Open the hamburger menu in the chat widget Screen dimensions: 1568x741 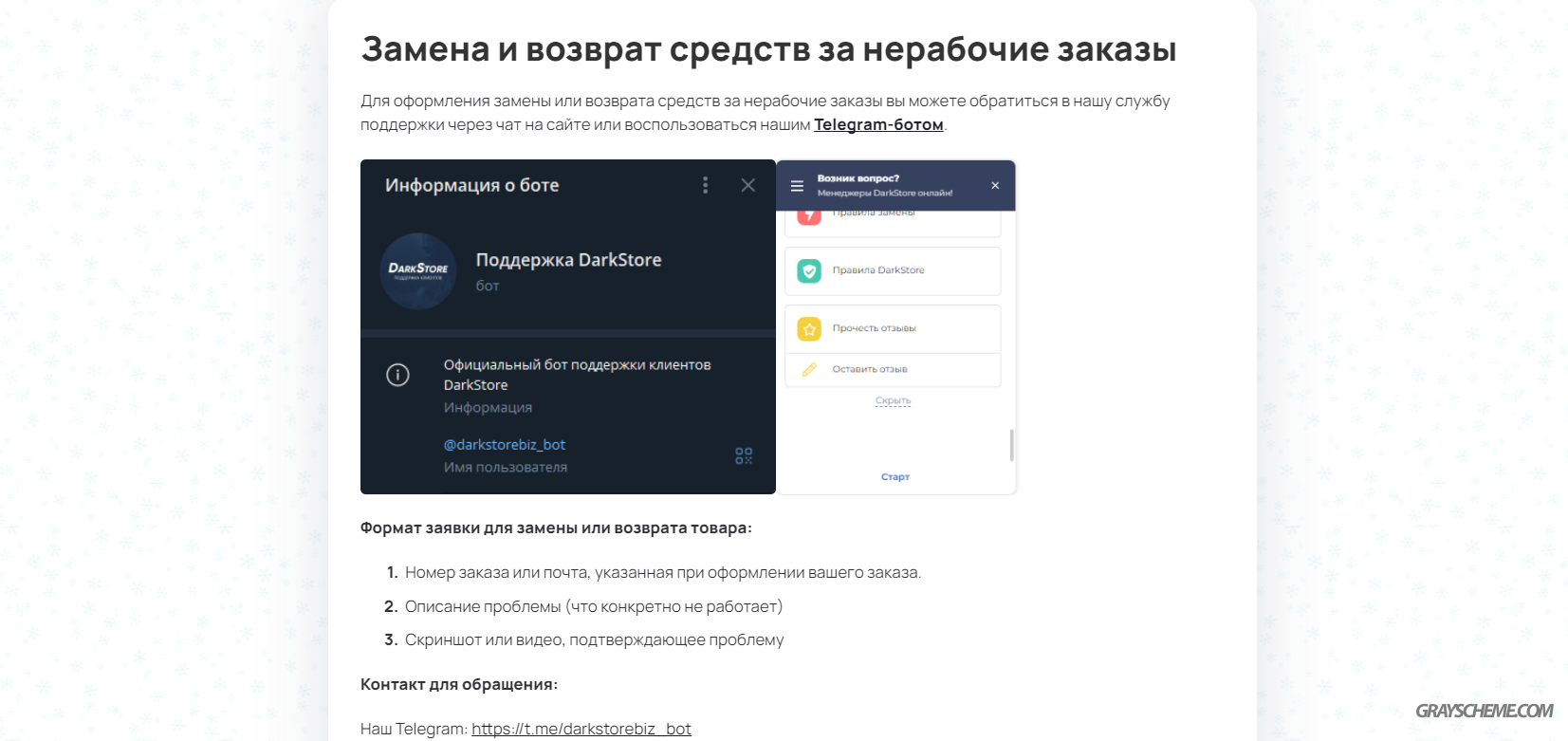[797, 186]
